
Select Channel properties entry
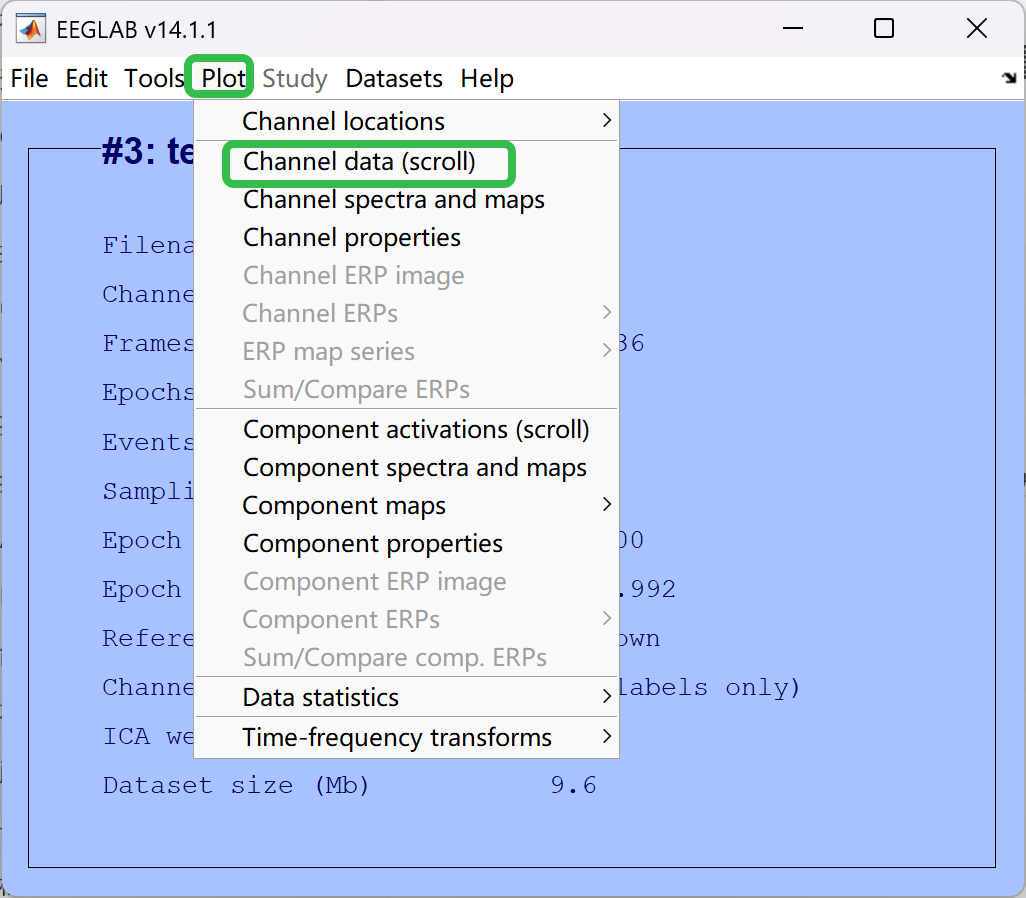(x=406, y=238)
